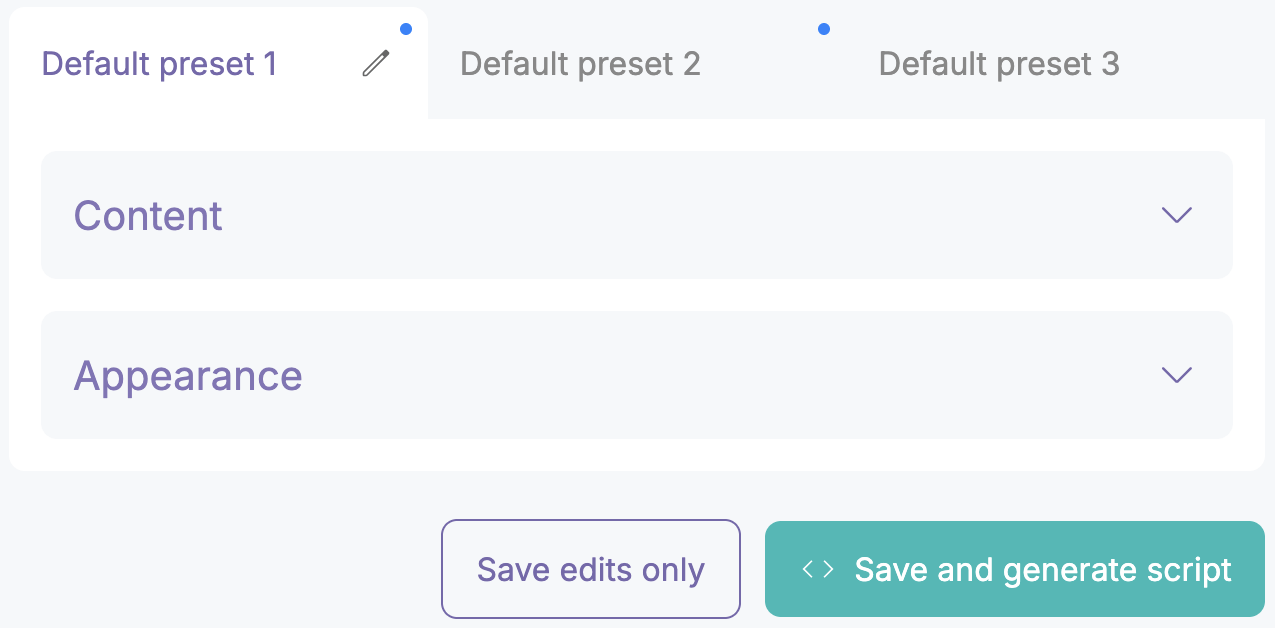Select the edit pencil next to the active preset name
This screenshot has height=628, width=1275.
click(x=375, y=64)
